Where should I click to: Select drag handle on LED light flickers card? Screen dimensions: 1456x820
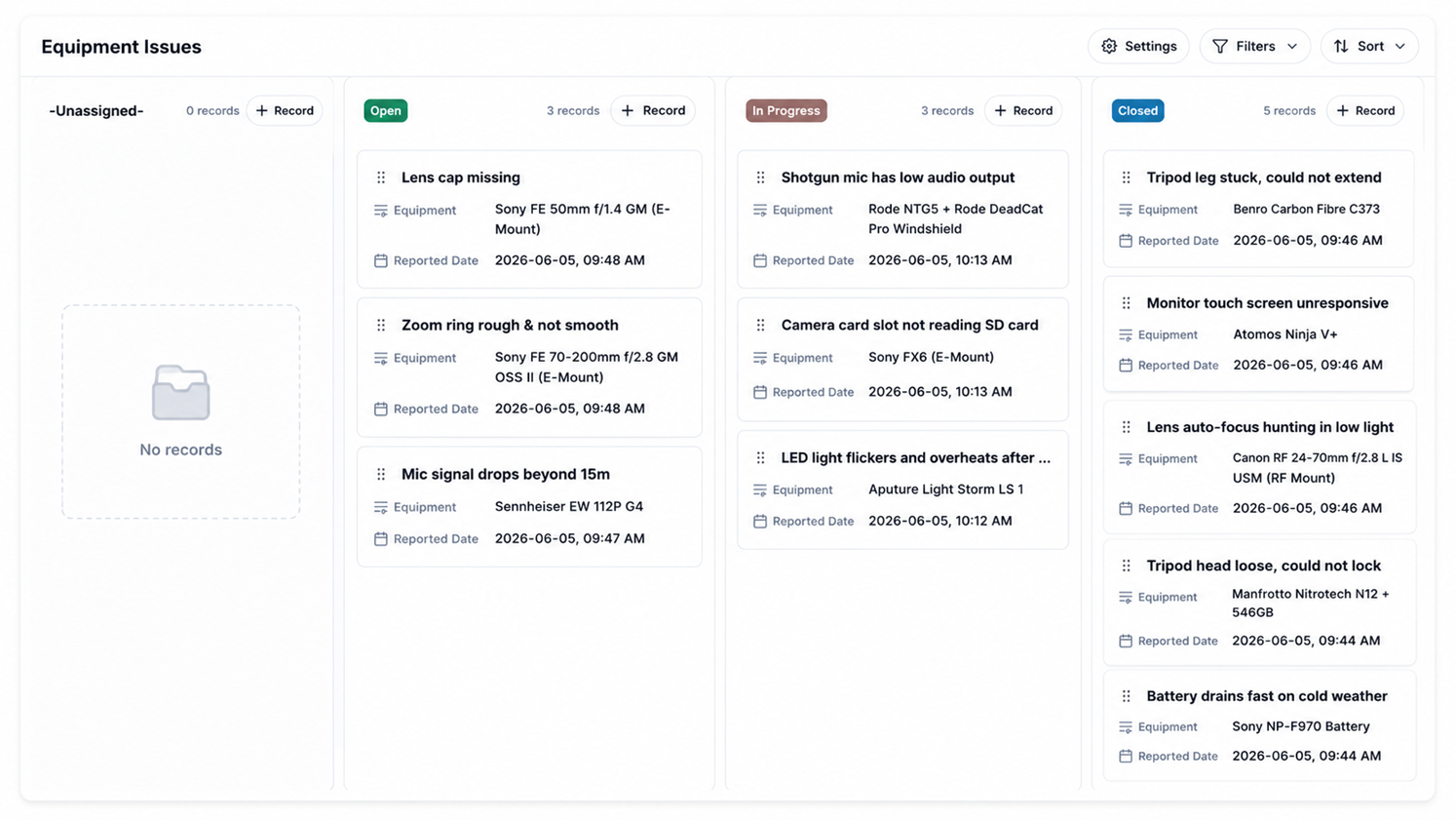(760, 458)
